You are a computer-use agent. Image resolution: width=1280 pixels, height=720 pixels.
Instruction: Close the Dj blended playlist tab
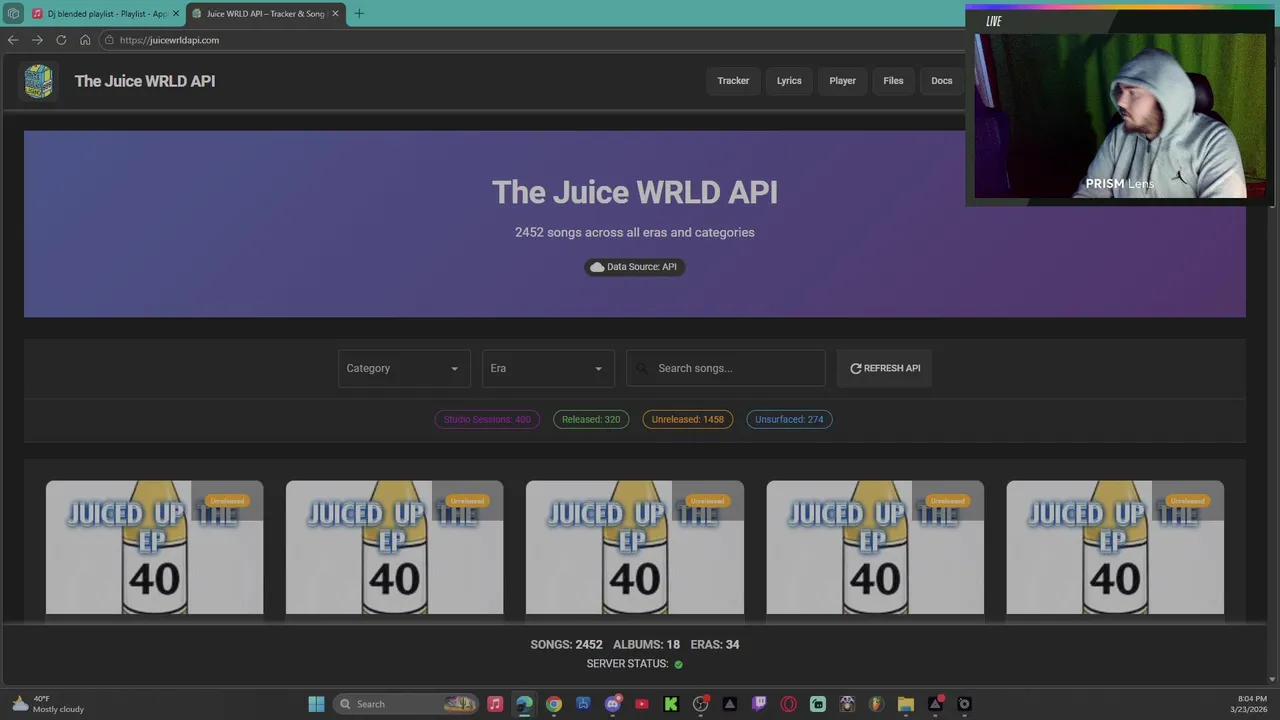176,14
